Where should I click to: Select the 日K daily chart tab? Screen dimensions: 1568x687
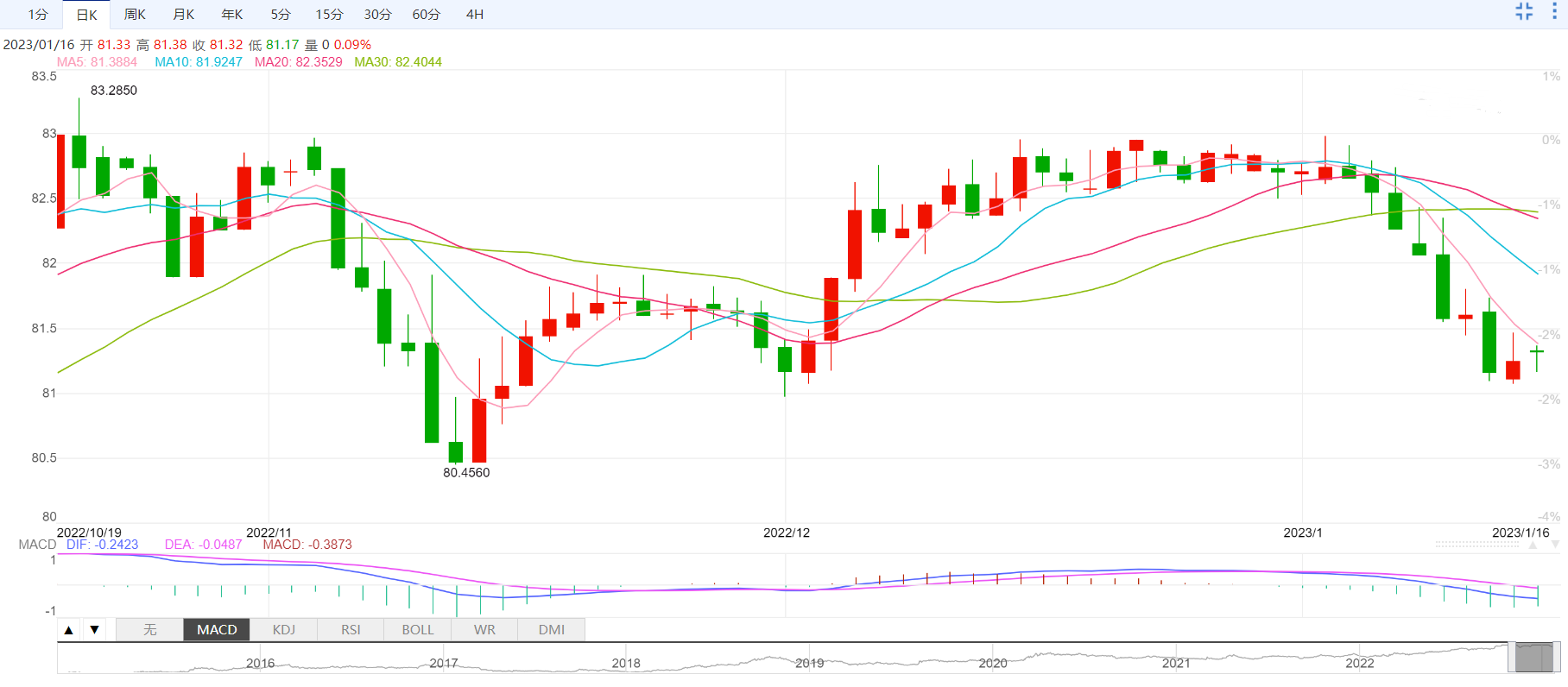[x=86, y=15]
